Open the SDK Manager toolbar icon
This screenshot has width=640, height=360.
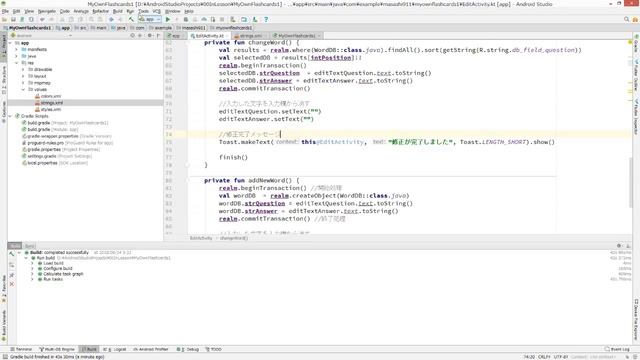coord(255,19)
